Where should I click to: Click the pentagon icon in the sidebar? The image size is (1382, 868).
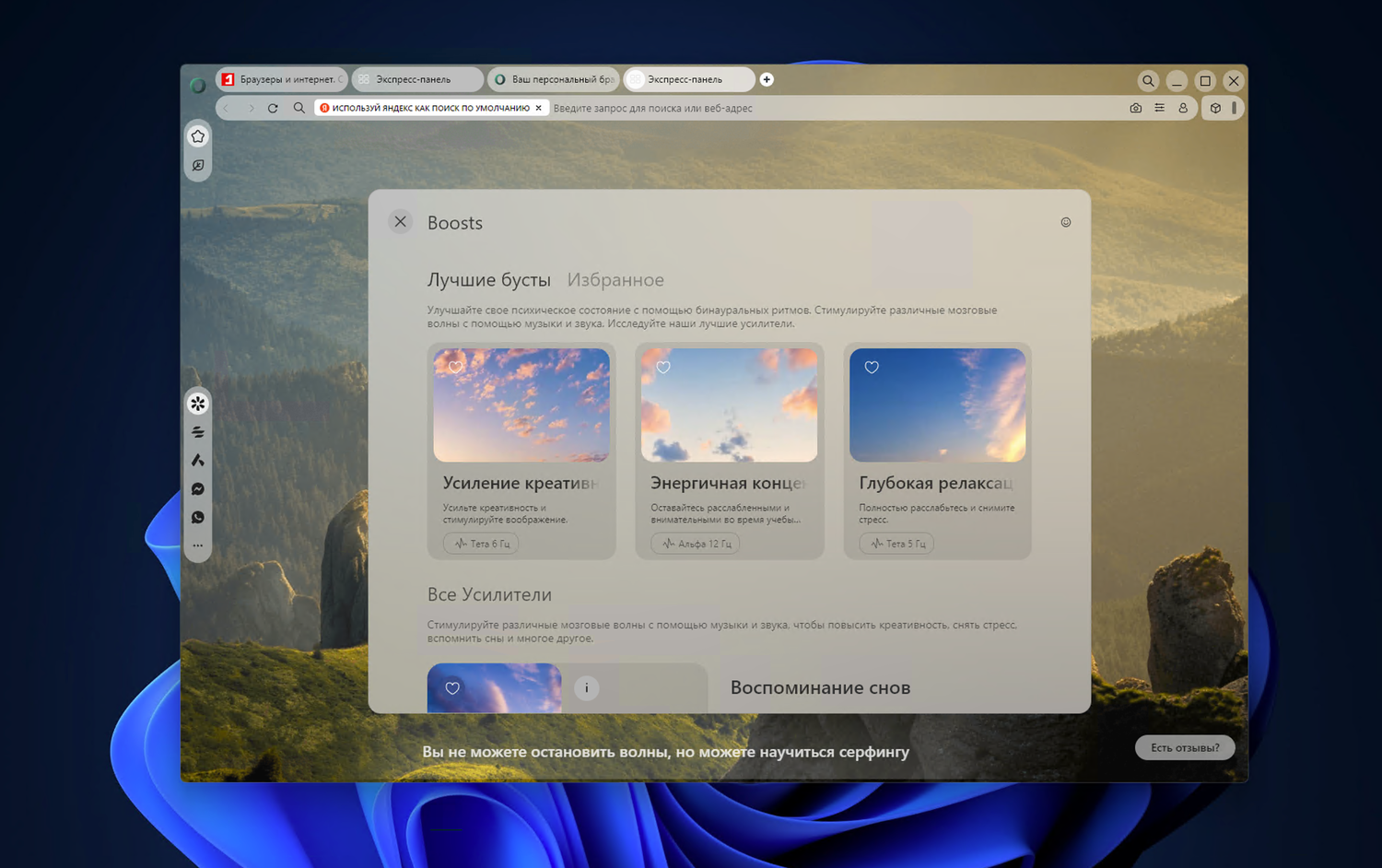click(198, 136)
